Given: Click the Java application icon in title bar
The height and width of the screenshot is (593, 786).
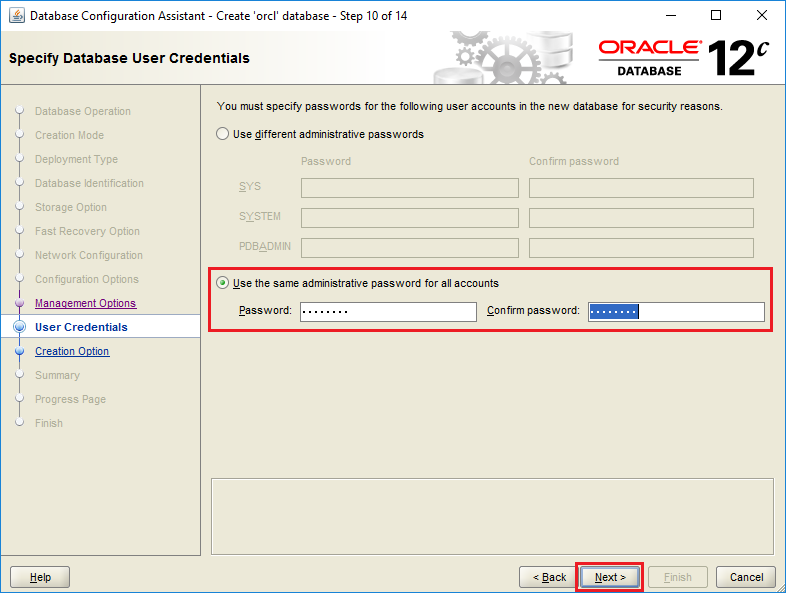Looking at the screenshot, I should 17,16.
